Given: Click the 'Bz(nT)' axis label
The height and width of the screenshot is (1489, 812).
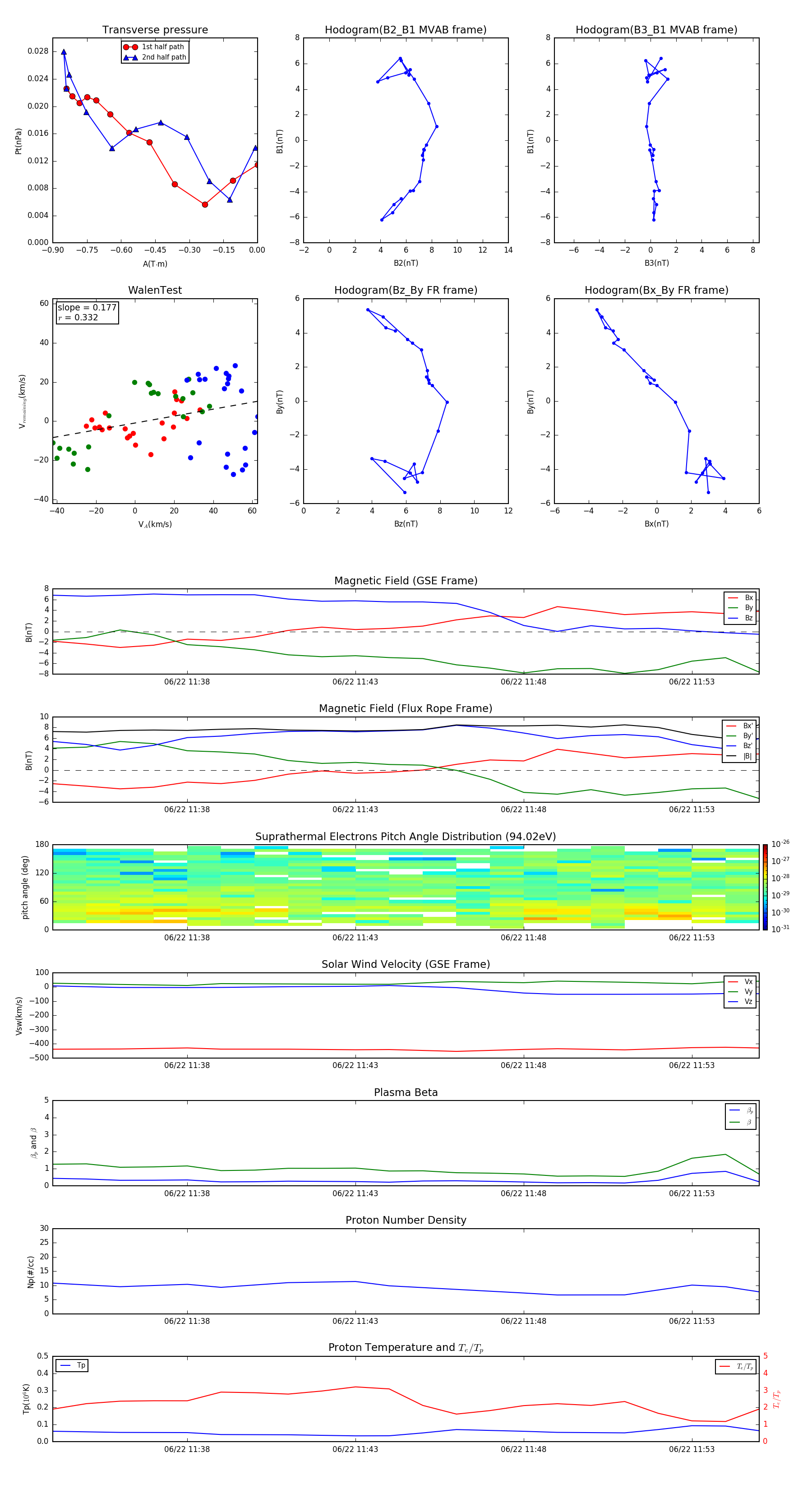Looking at the screenshot, I should tap(406, 524).
